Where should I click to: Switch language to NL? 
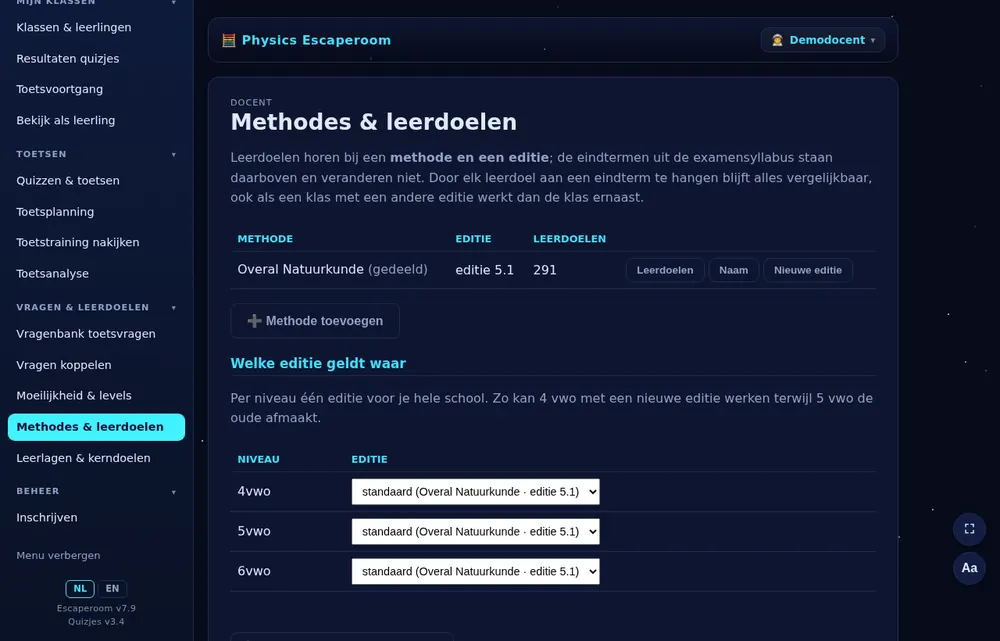tap(80, 588)
